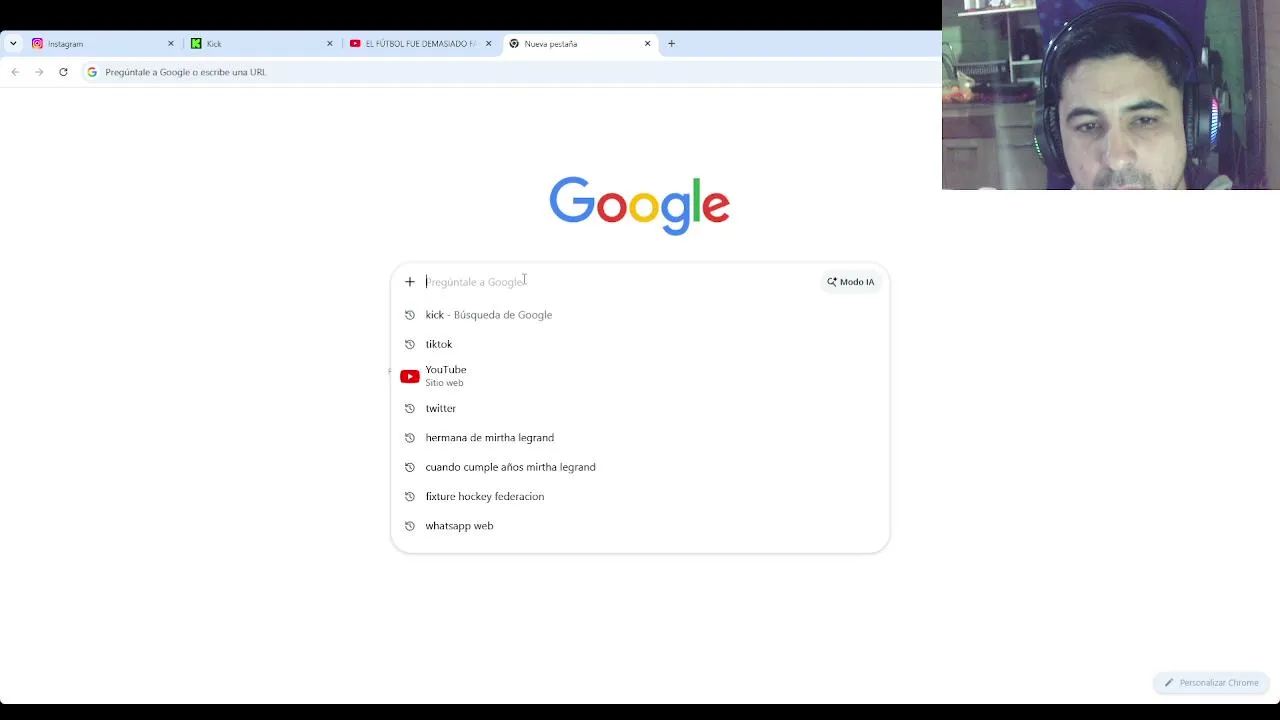The image size is (1280, 720).
Task: Click the Chrome favicon on Nueva pestaña tab
Action: pyautogui.click(x=514, y=44)
